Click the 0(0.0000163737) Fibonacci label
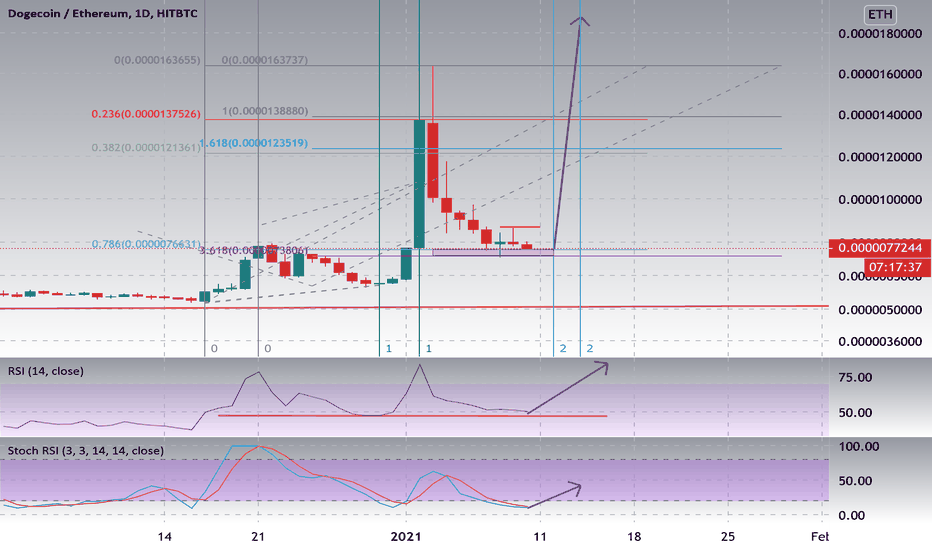The image size is (932, 550). point(265,60)
